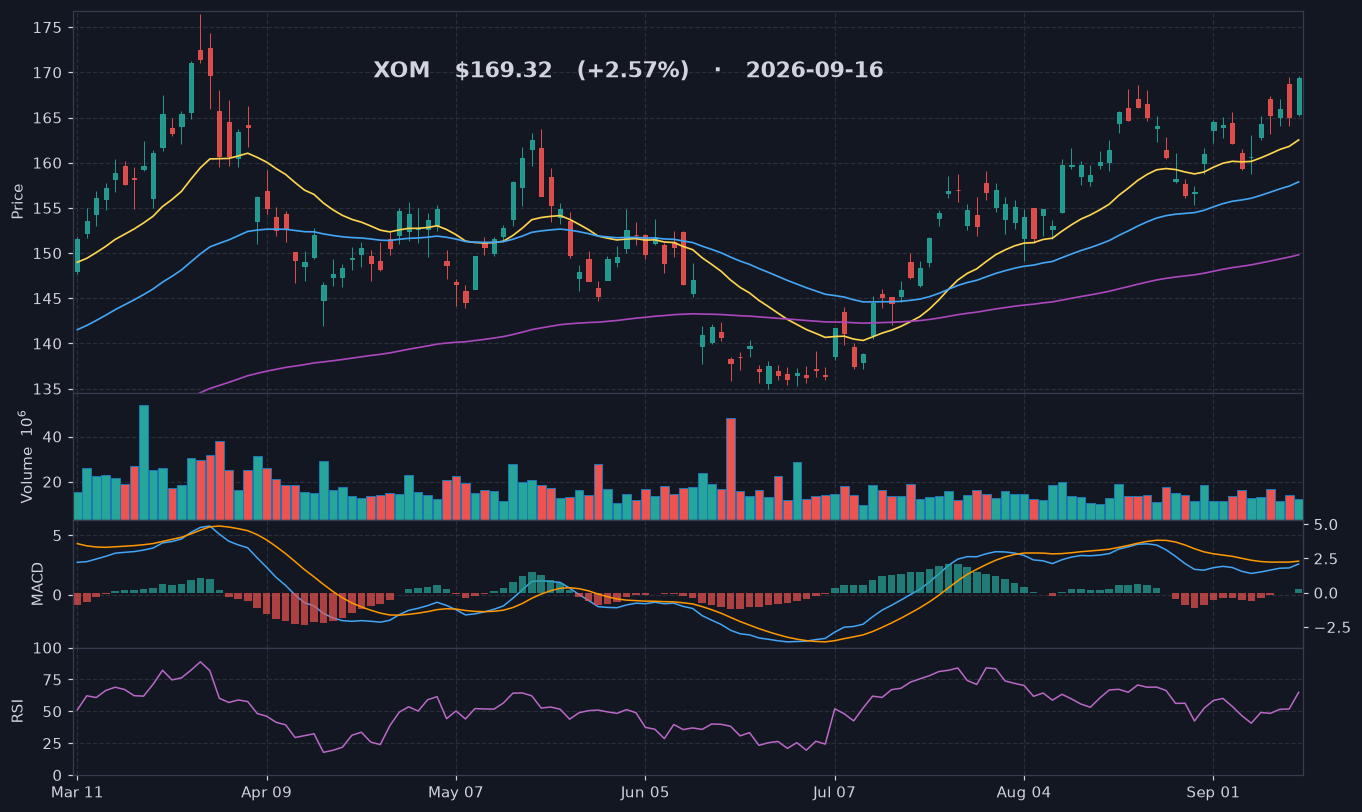The image size is (1362, 812).
Task: Click the −2.5 tick on right MACD axis
Action: point(1331,628)
